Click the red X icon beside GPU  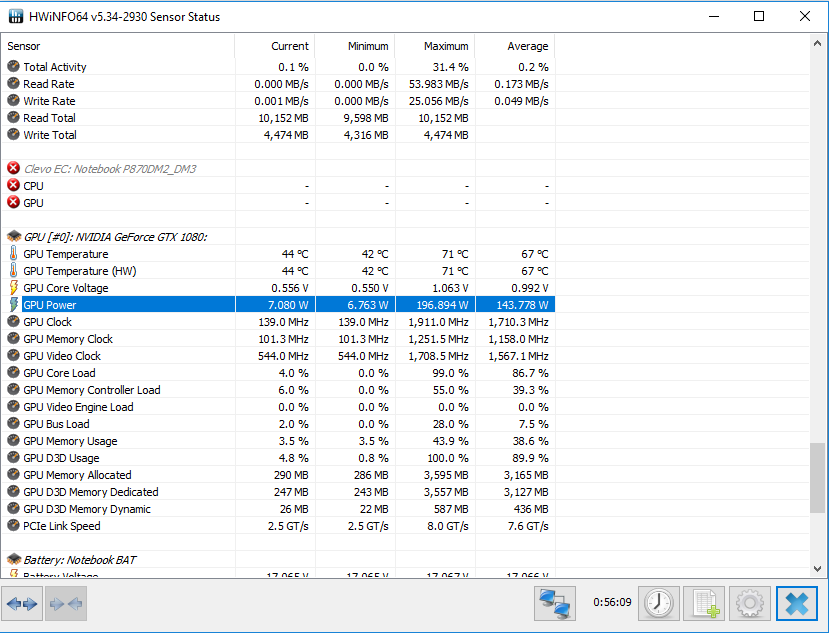click(13, 203)
